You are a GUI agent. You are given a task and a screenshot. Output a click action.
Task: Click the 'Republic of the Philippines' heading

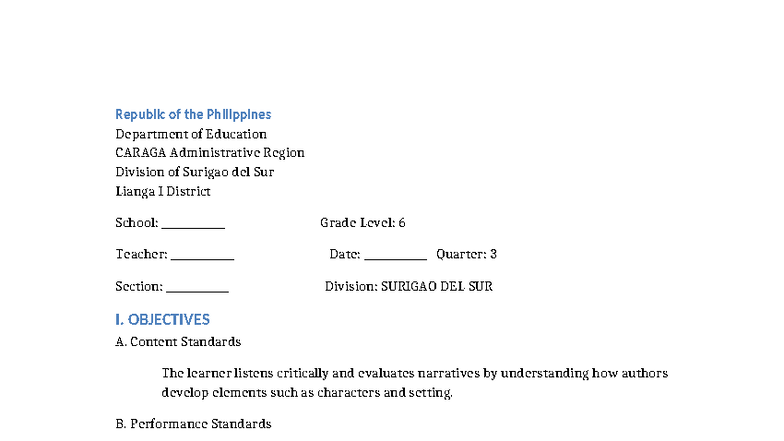[x=193, y=114]
